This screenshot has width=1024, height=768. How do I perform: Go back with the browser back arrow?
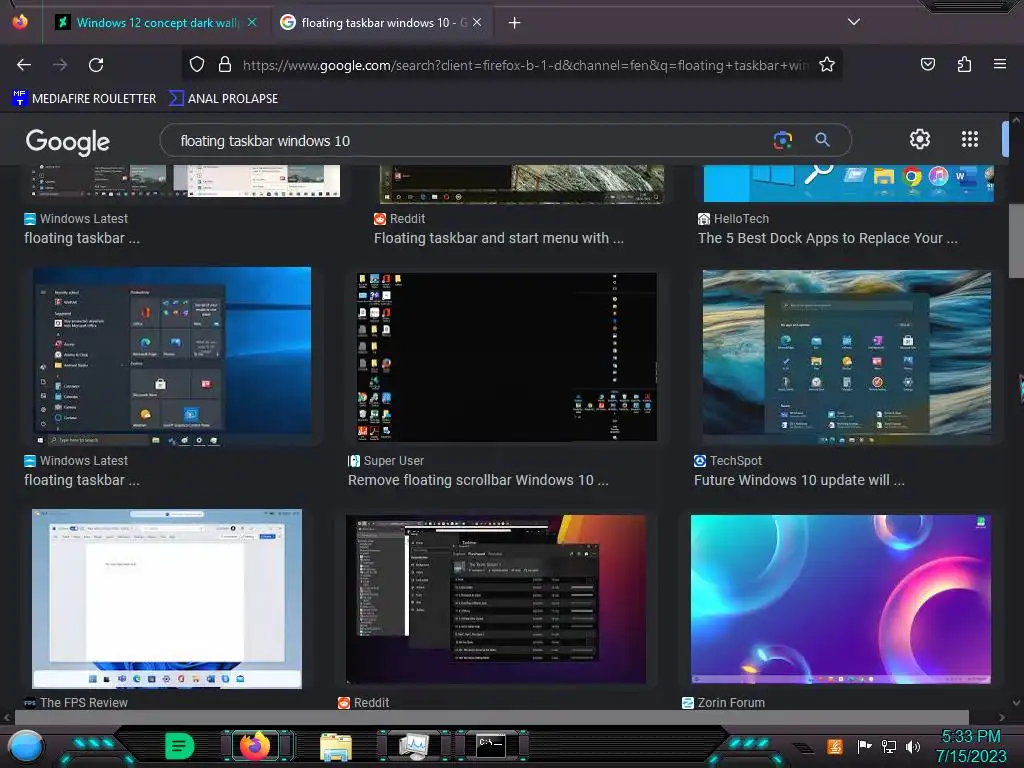point(24,65)
